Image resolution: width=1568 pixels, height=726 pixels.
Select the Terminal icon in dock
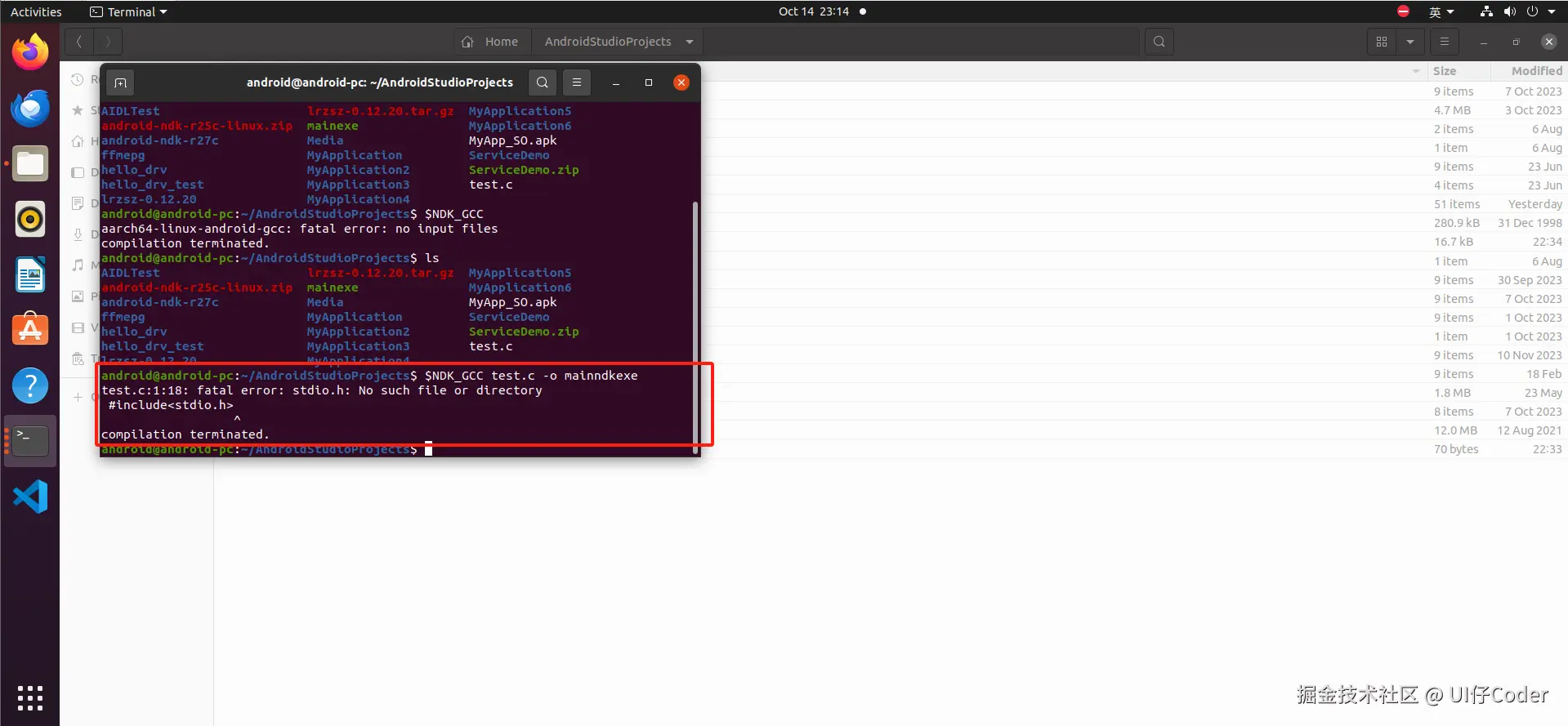point(30,441)
